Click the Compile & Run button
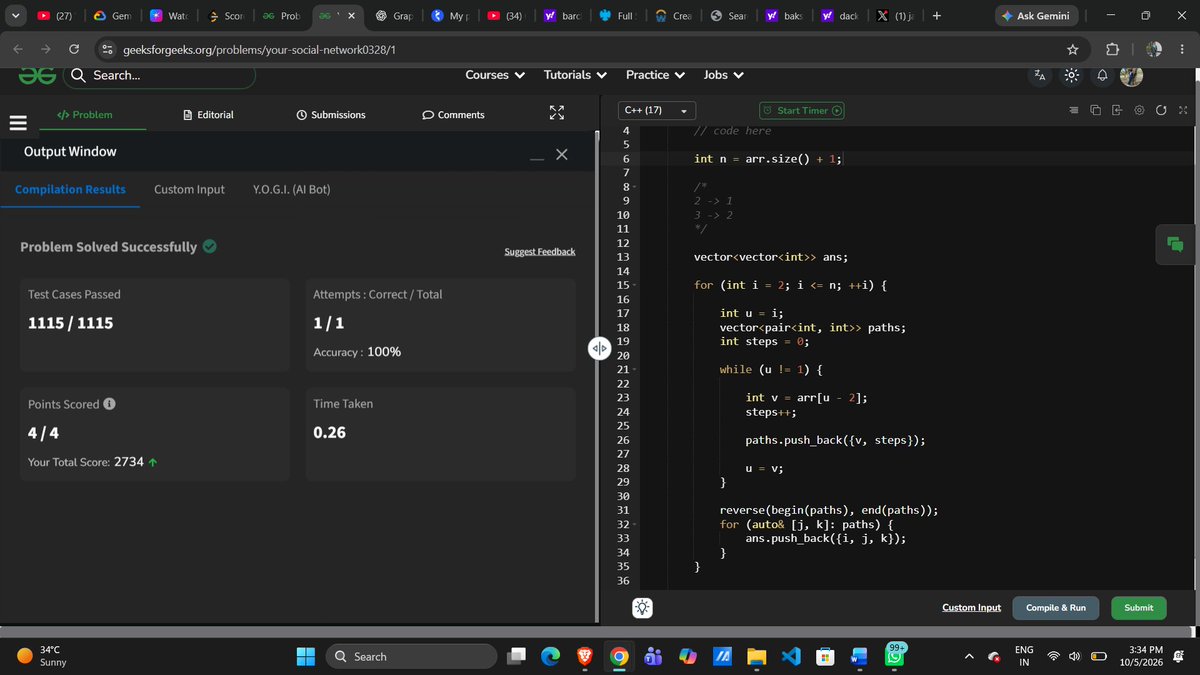 pyautogui.click(x=1055, y=607)
